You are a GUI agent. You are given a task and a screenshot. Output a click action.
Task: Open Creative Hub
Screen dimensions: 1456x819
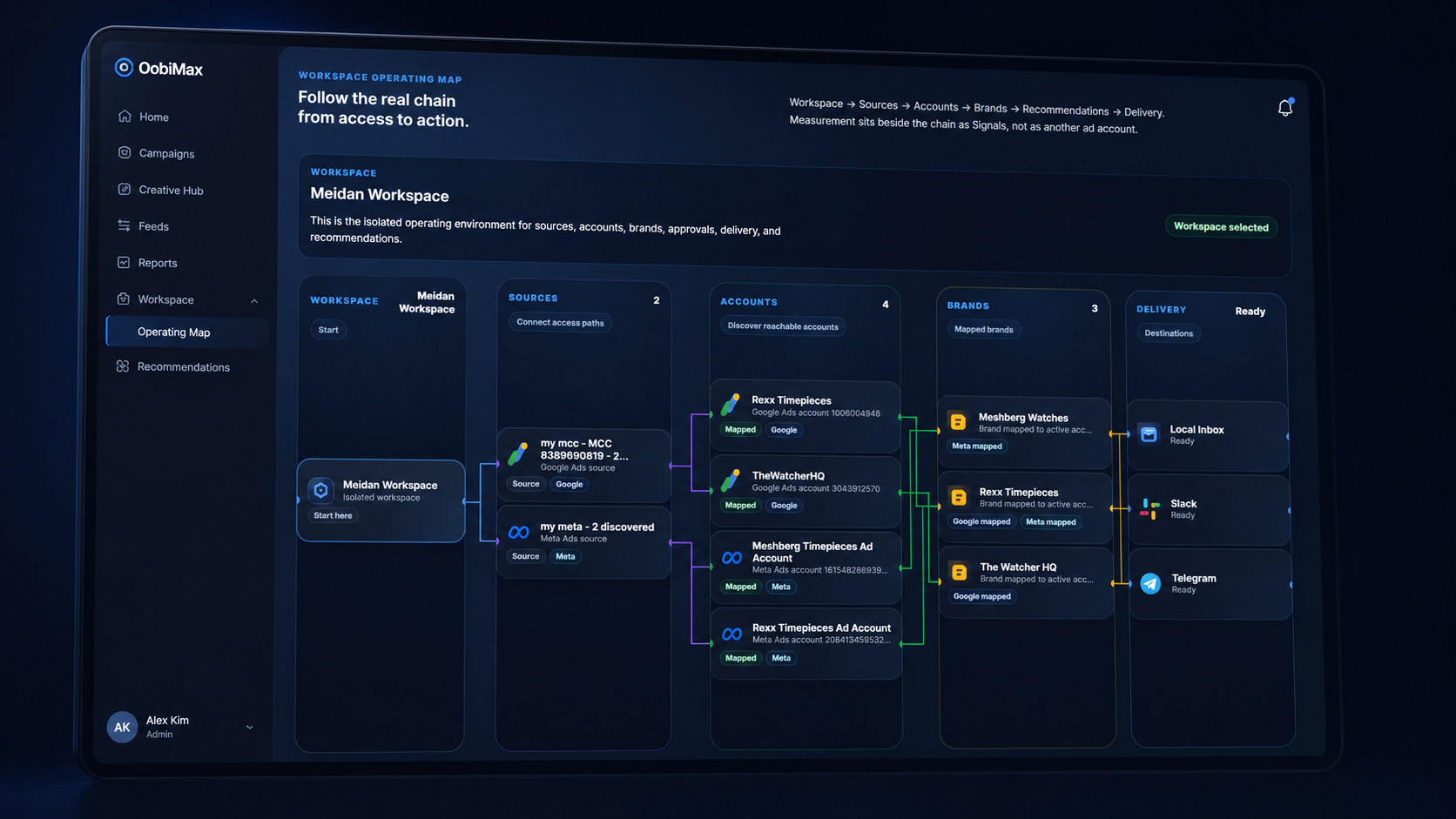coord(171,190)
